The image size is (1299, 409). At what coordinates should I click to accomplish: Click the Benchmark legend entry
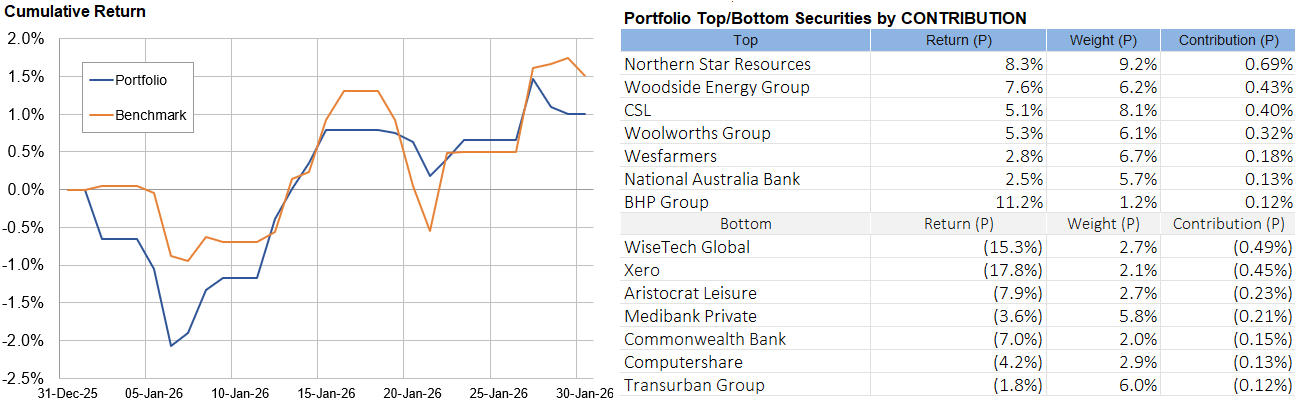[x=150, y=115]
